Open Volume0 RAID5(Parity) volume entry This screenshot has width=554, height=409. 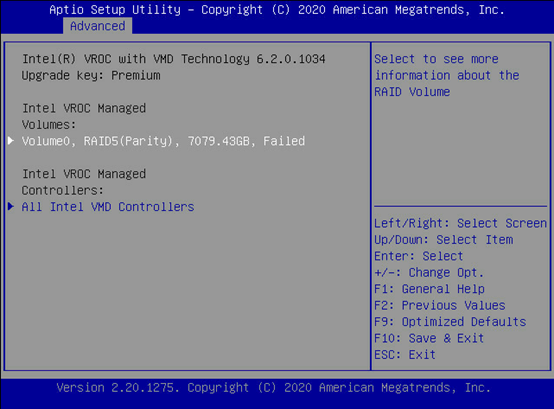pyautogui.click(x=163, y=141)
